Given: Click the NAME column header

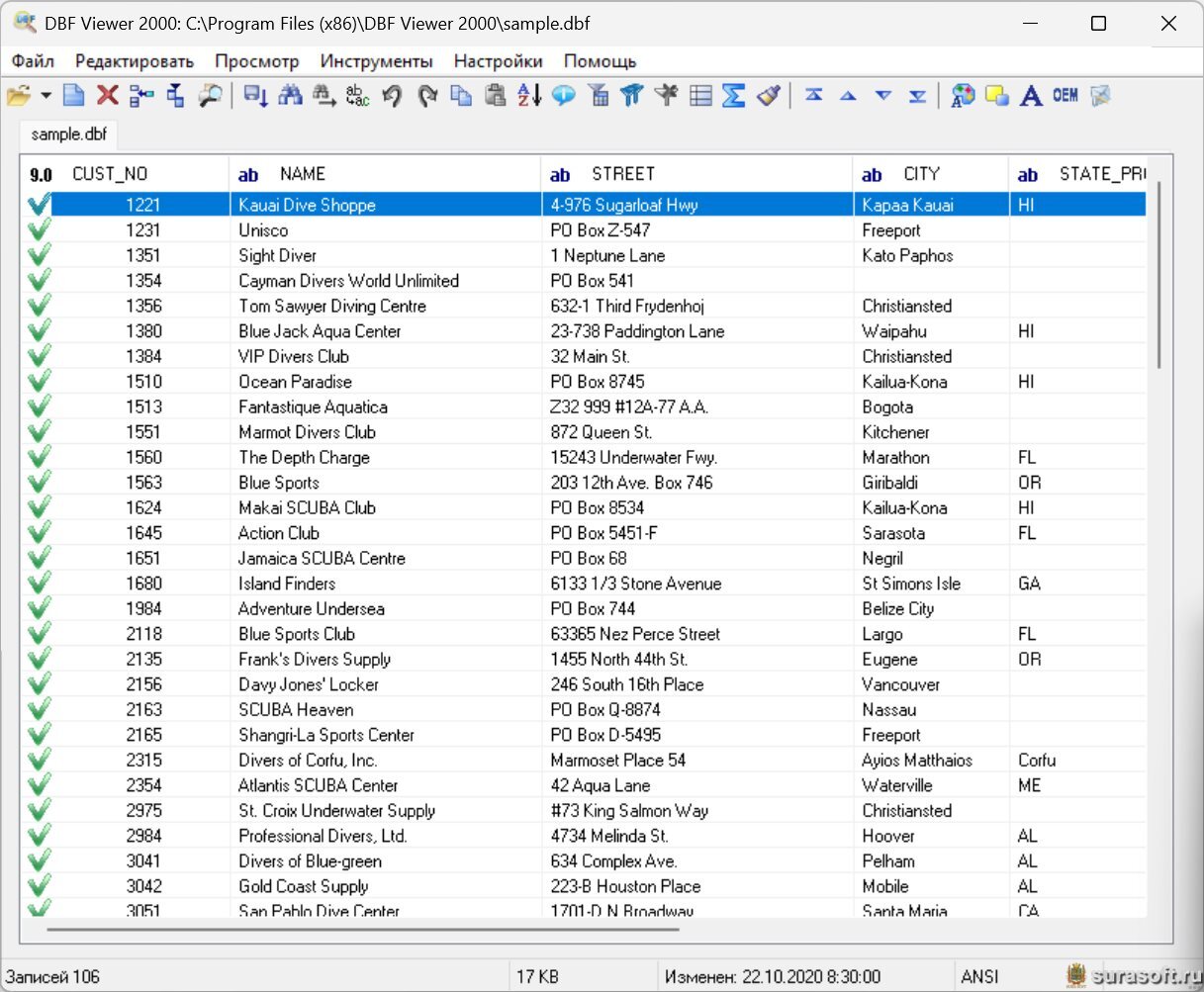Looking at the screenshot, I should pos(303,174).
